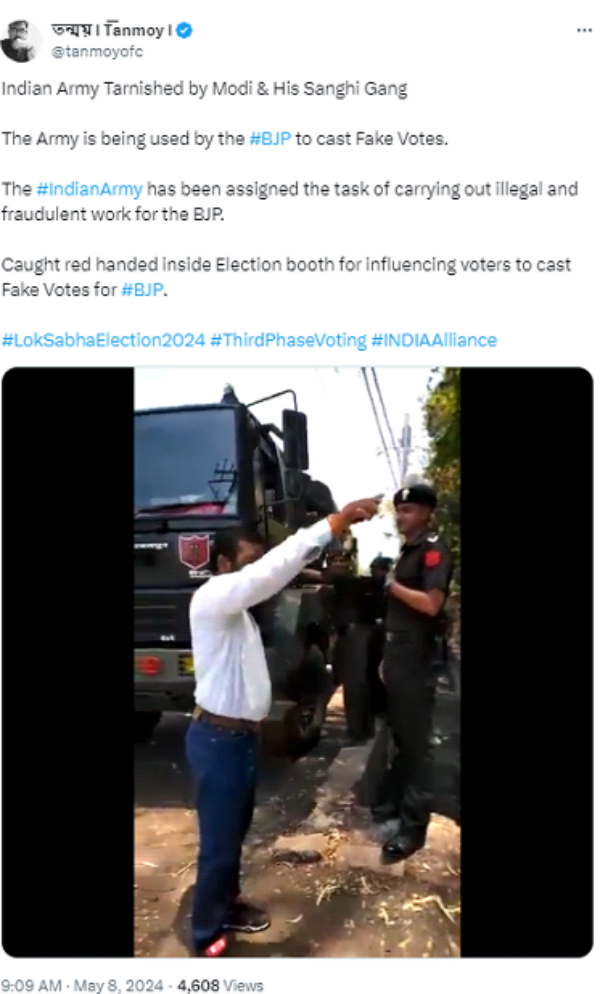Click the tweet headline about Indian Army Tarnished

(204, 89)
